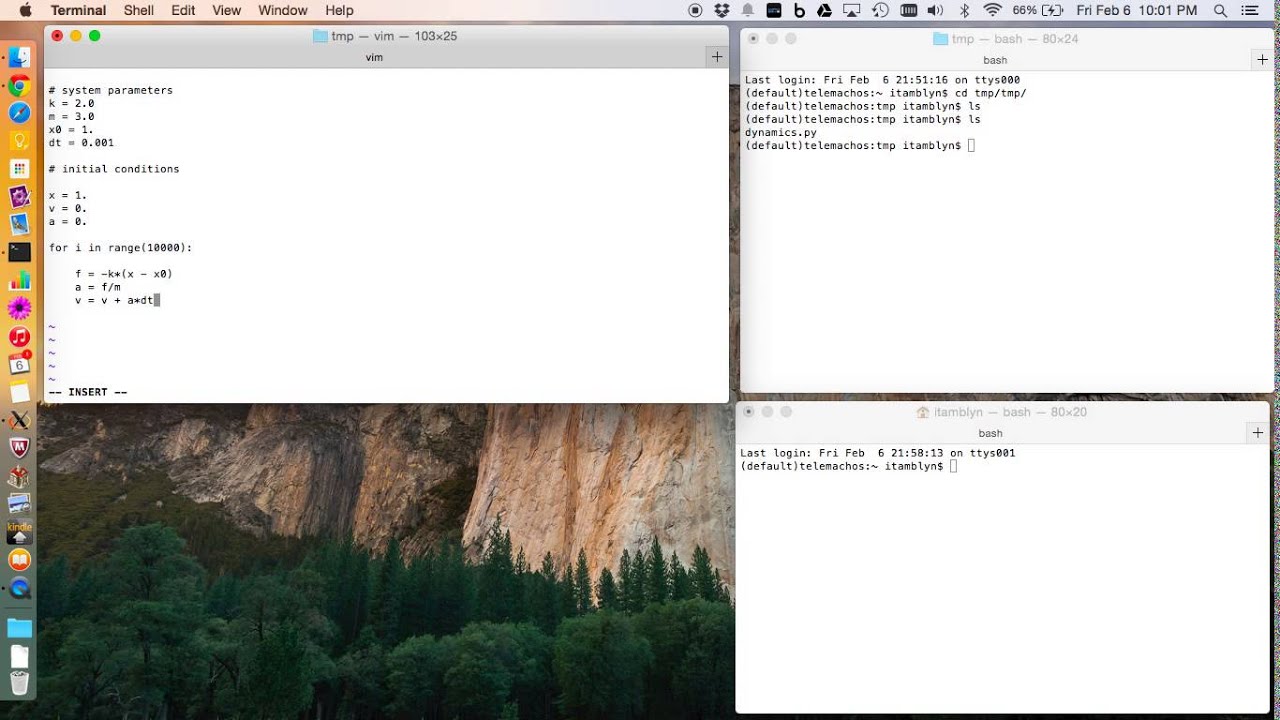This screenshot has width=1280, height=720.
Task: Click prompt cursor in tmp bash window
Action: pyautogui.click(x=971, y=145)
